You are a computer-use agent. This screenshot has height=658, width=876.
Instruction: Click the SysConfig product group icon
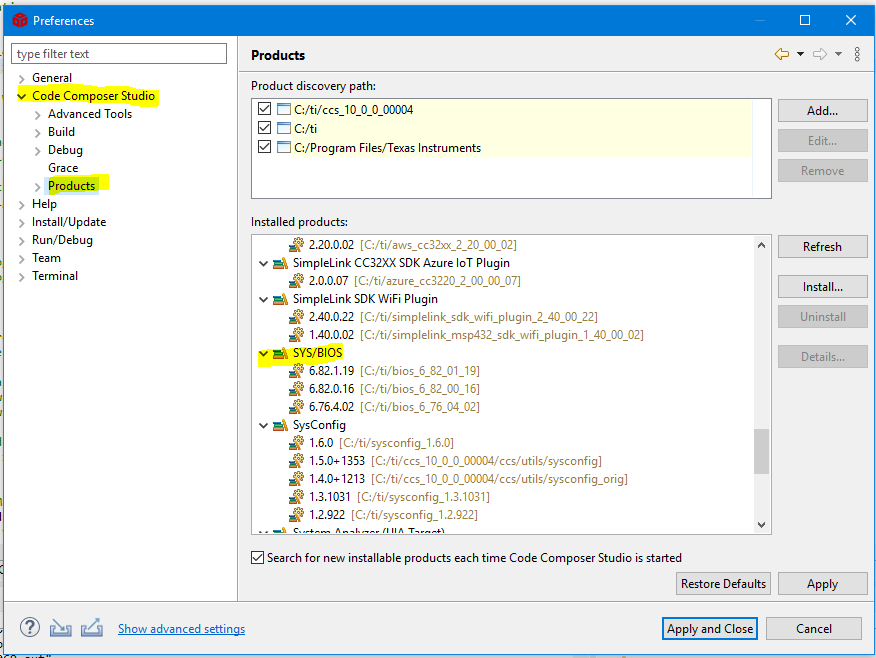click(x=280, y=425)
